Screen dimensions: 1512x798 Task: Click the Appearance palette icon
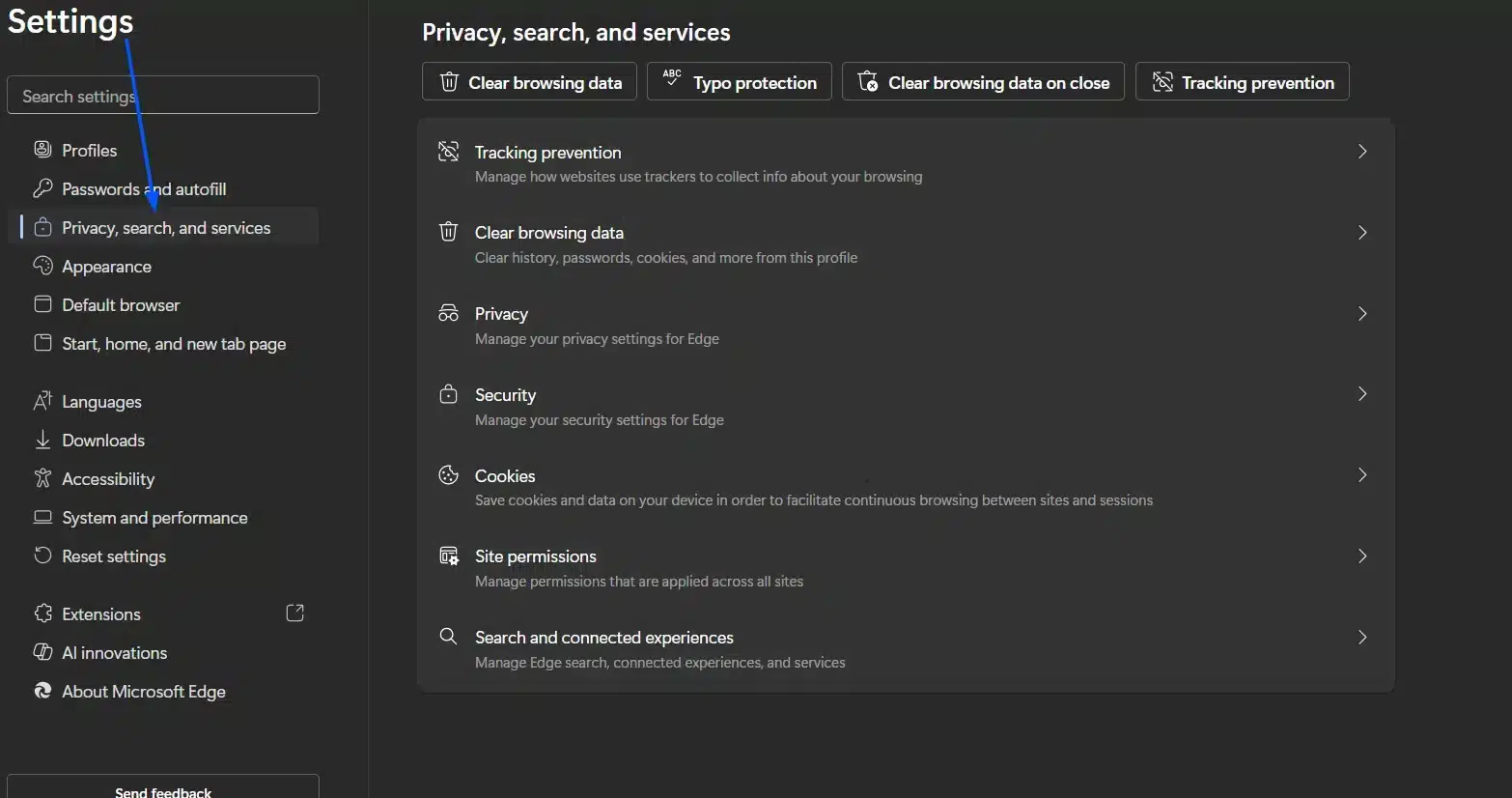[42, 265]
